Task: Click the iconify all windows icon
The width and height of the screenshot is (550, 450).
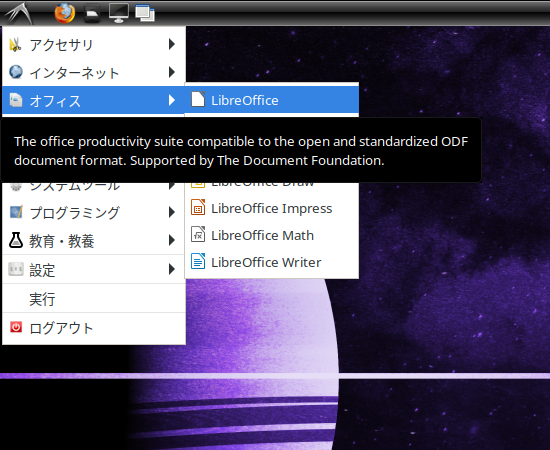Action: pos(145,13)
